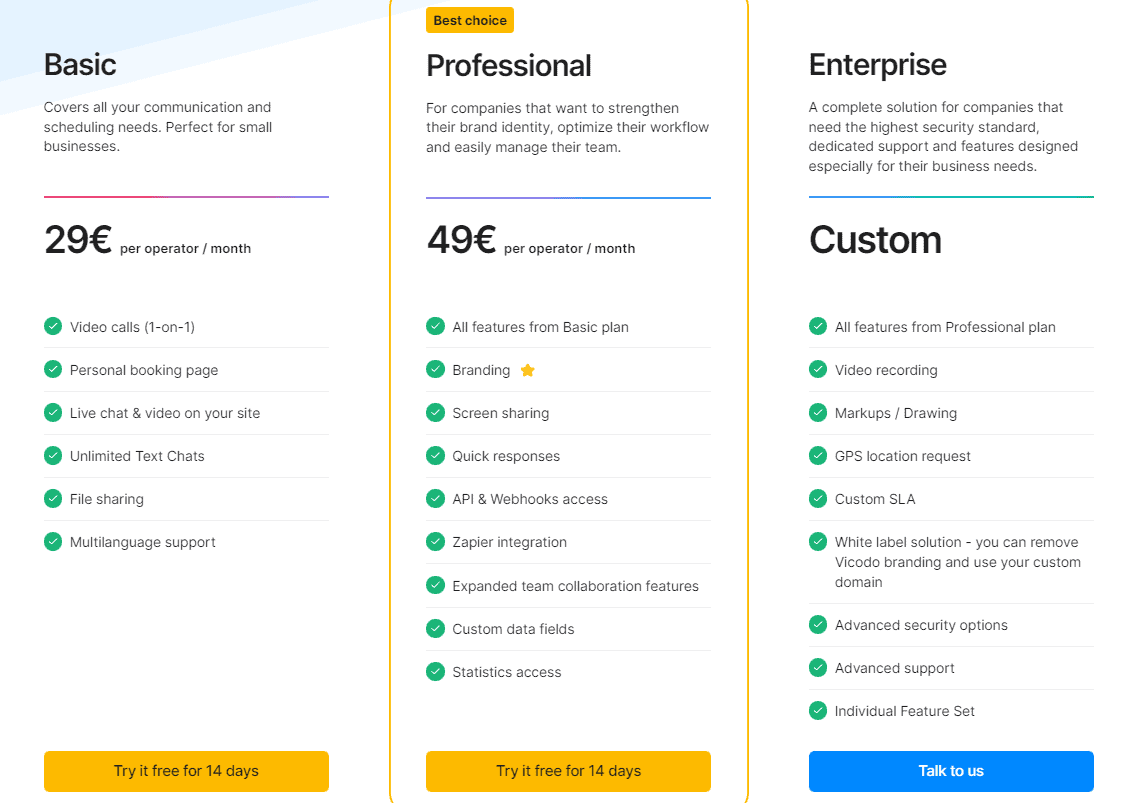Image resolution: width=1147 pixels, height=803 pixels.
Task: Click the green check beside Advanced support
Action: [818, 667]
